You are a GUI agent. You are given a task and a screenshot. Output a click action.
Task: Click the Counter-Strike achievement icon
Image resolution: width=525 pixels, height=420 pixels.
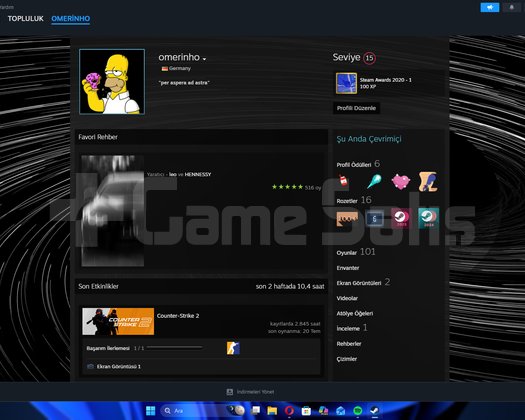click(x=233, y=348)
